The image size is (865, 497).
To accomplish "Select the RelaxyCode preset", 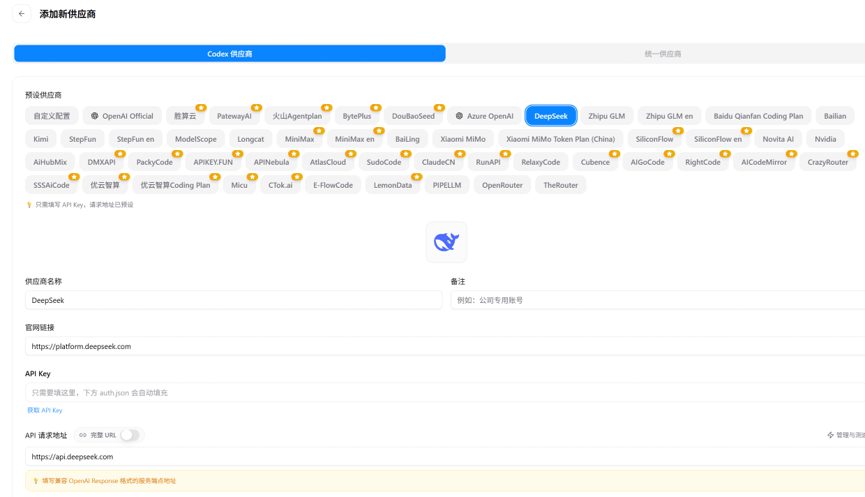I will tap(541, 162).
